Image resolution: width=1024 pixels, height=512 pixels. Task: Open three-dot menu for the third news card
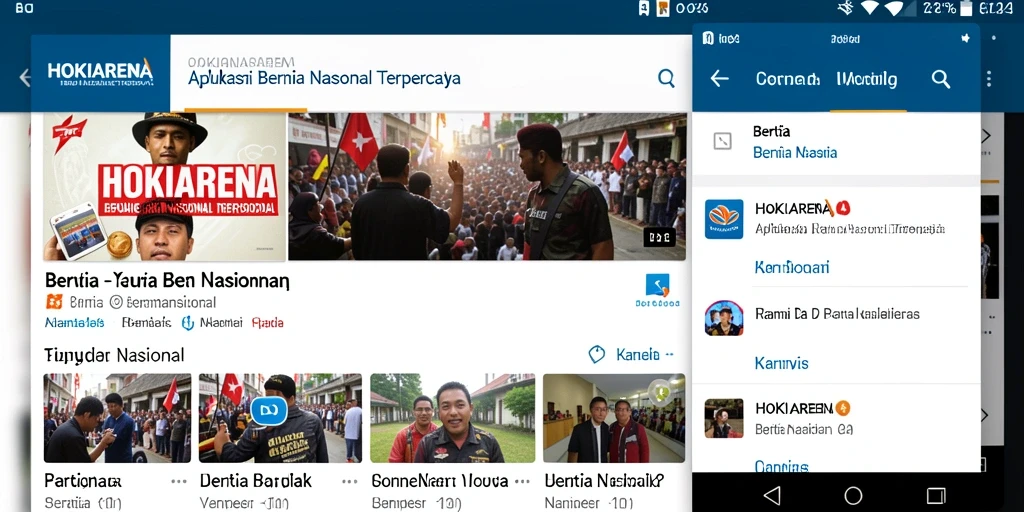coord(522,481)
